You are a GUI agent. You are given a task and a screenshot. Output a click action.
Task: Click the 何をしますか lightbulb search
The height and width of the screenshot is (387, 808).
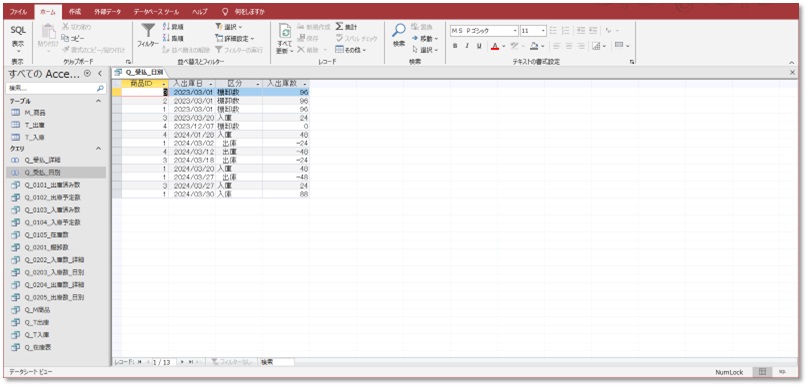point(242,11)
